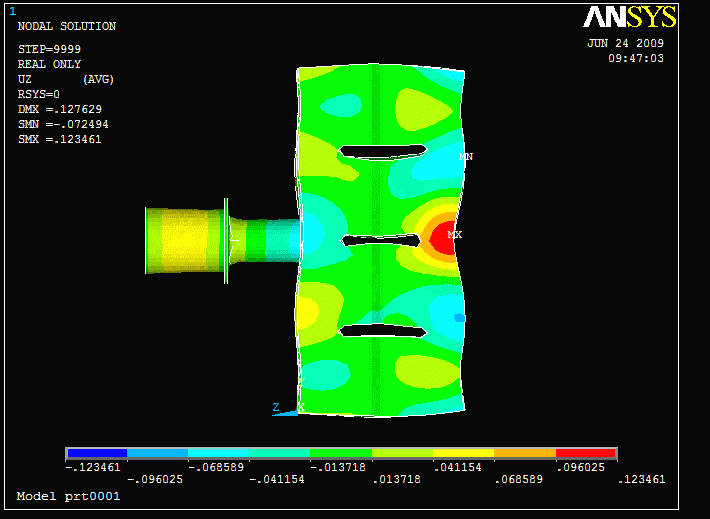
Task: Click legend value .068589
Action: coord(519,479)
